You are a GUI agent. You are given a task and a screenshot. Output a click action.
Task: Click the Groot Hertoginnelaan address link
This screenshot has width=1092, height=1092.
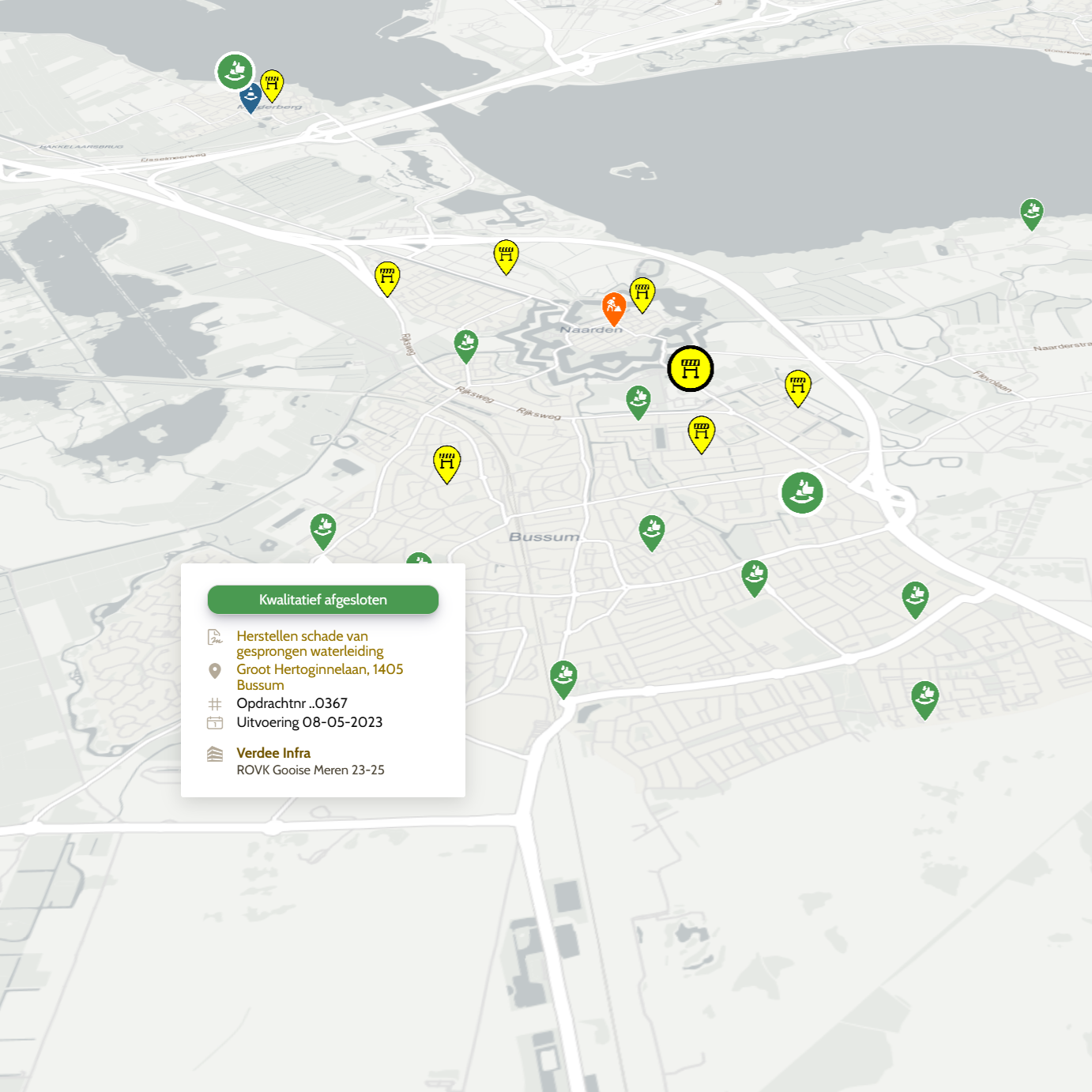coord(320,677)
